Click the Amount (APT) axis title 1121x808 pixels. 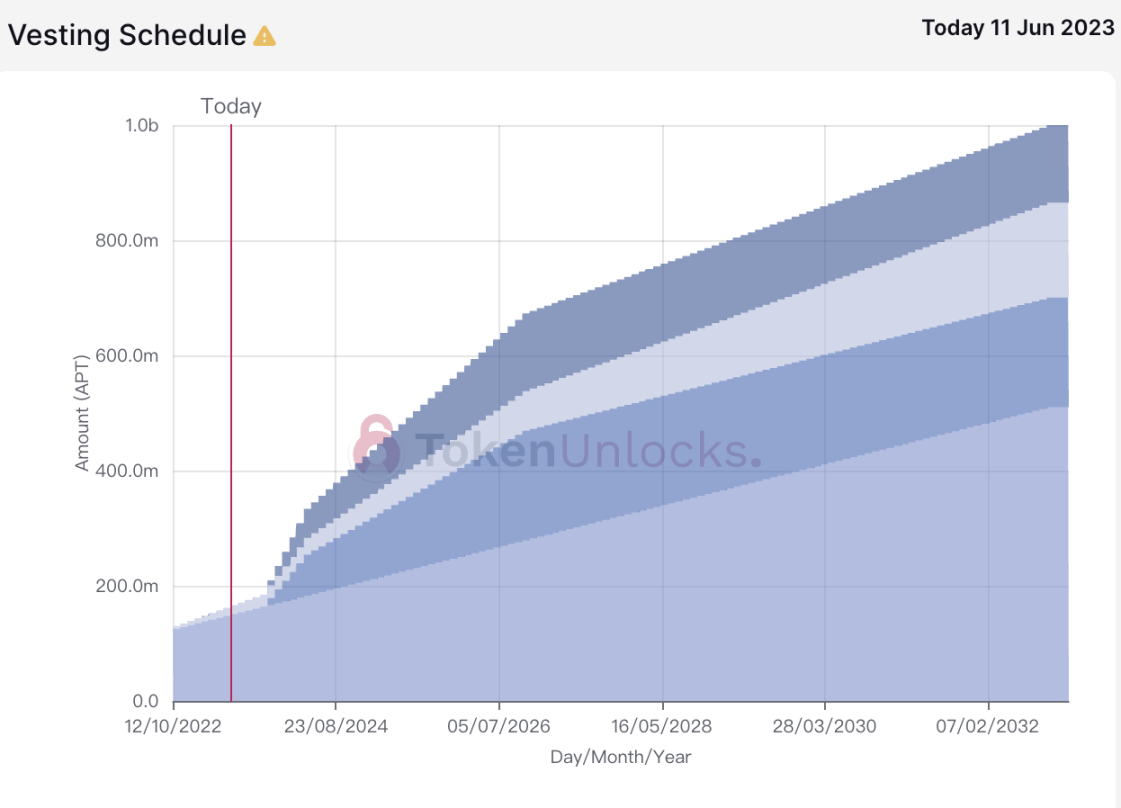(82, 413)
